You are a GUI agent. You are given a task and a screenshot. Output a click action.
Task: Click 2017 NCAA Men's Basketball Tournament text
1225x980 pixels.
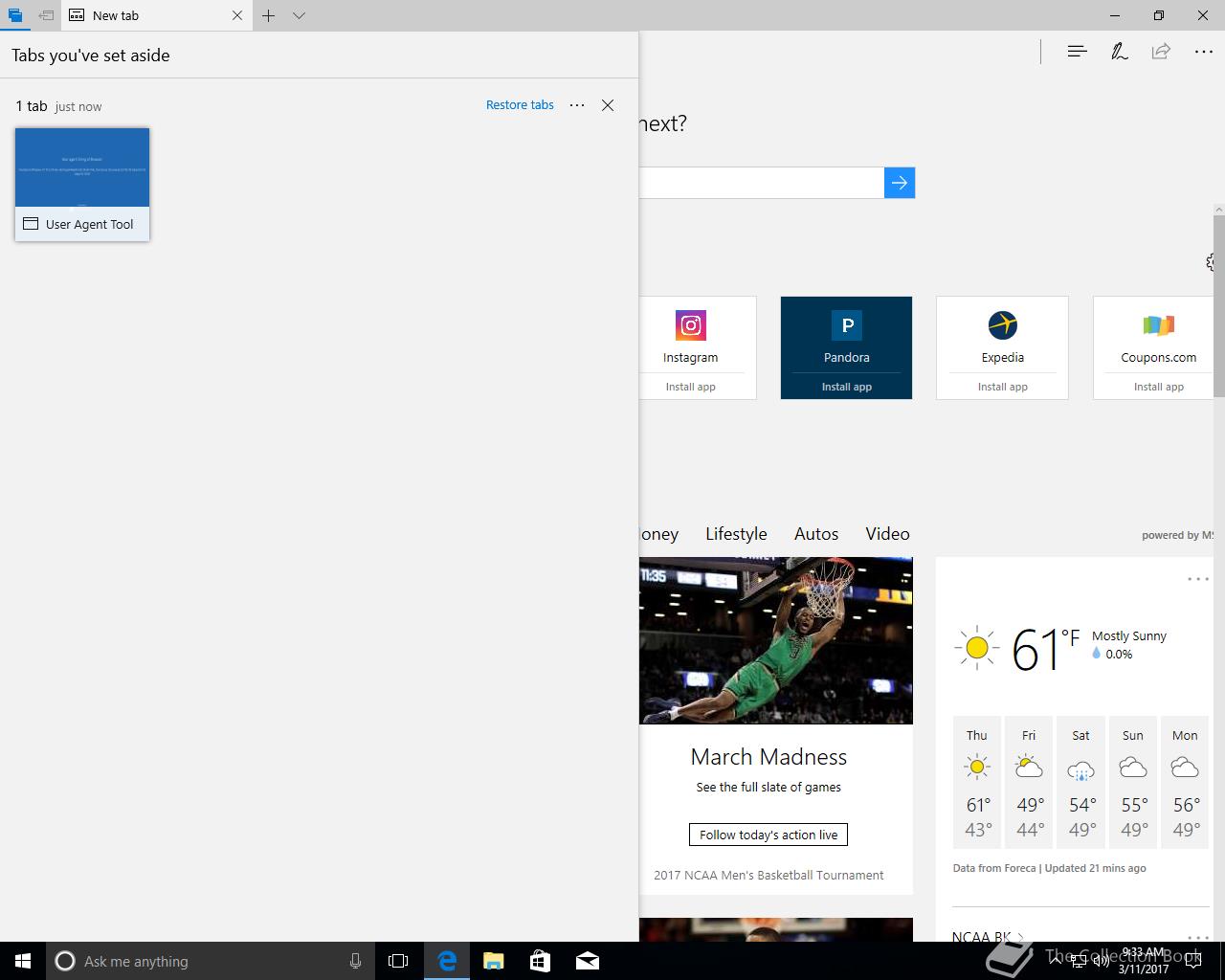coord(768,875)
